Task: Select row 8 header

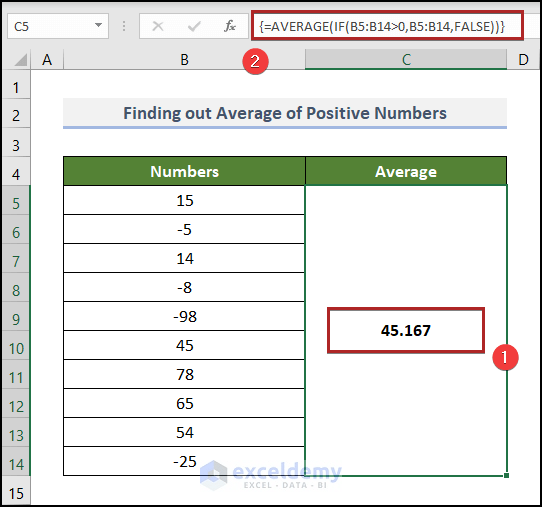Action: click(16, 288)
